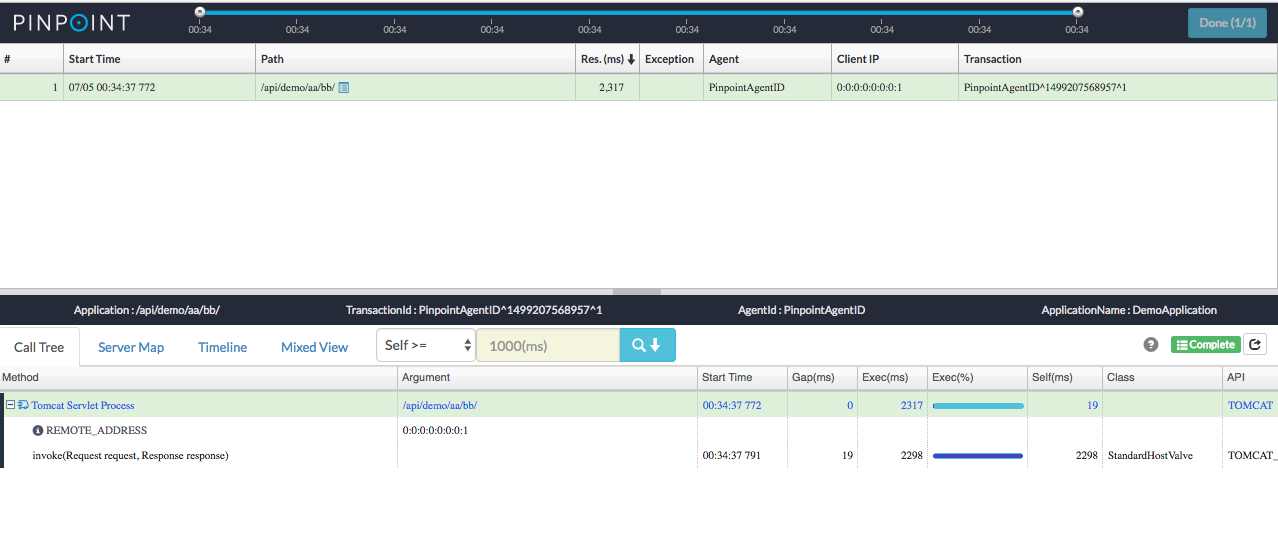This screenshot has height=552, width=1278.
Task: Open the external view icon next to Complete
Action: [x=1256, y=344]
